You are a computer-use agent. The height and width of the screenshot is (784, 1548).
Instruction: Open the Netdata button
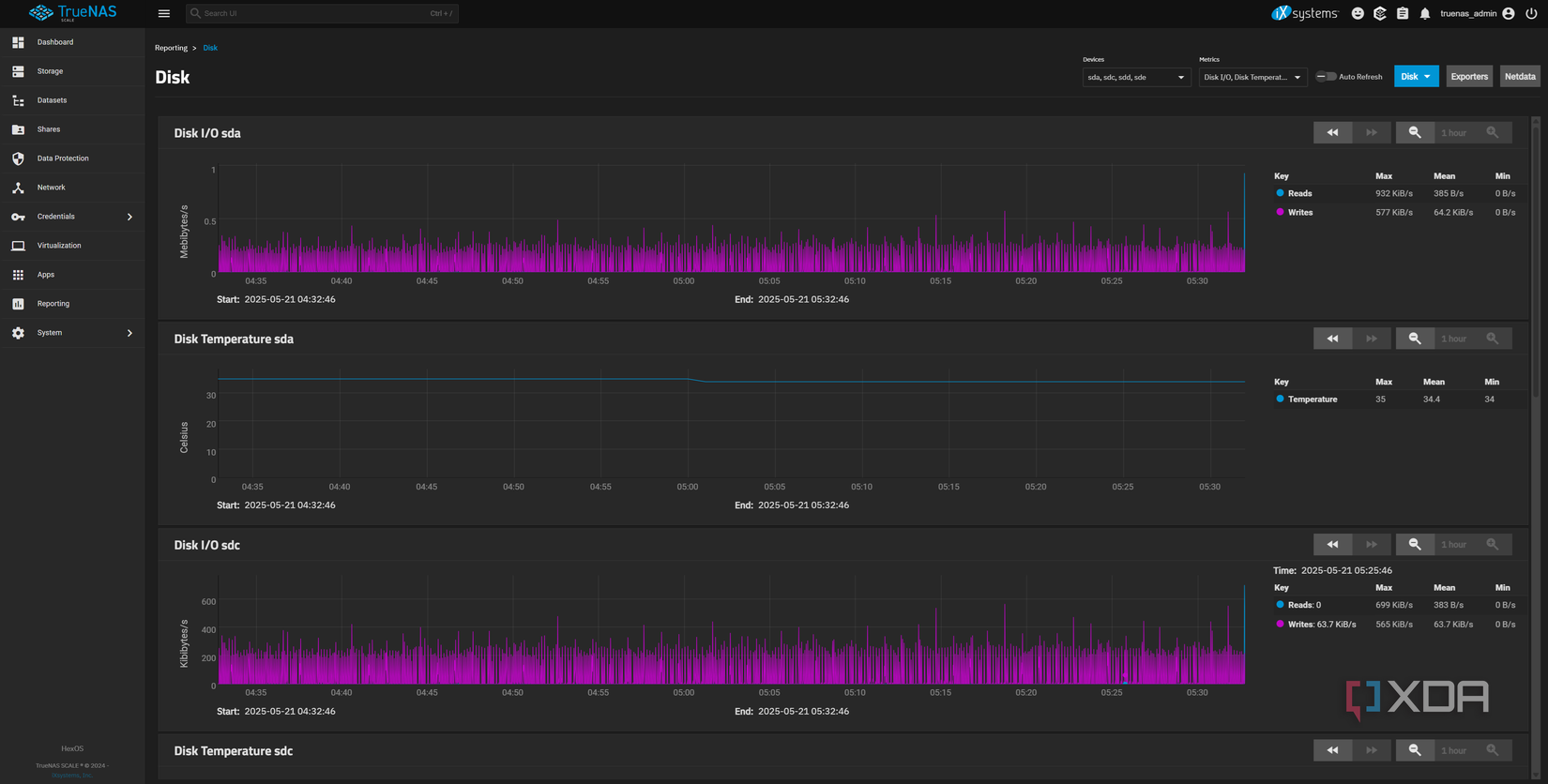click(1520, 77)
